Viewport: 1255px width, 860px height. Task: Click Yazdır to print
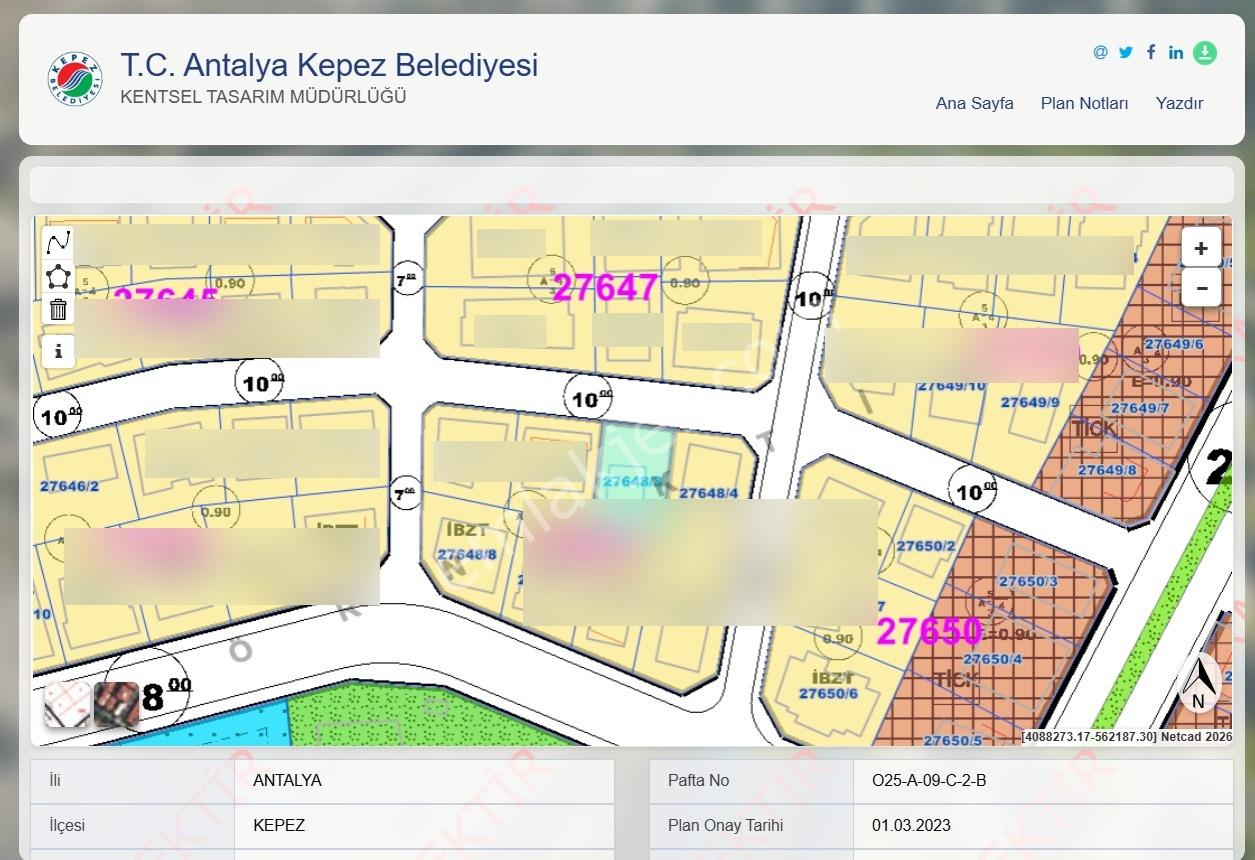pos(1179,103)
